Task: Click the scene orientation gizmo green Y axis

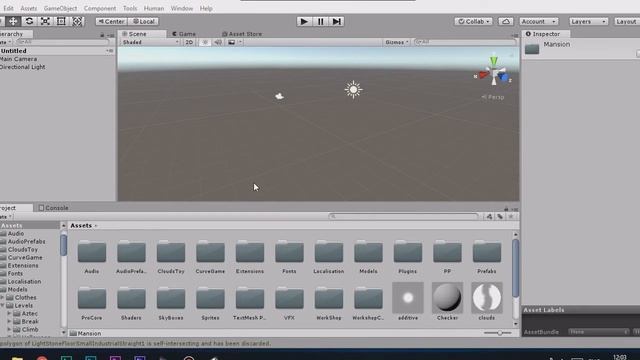Action: (x=494, y=61)
